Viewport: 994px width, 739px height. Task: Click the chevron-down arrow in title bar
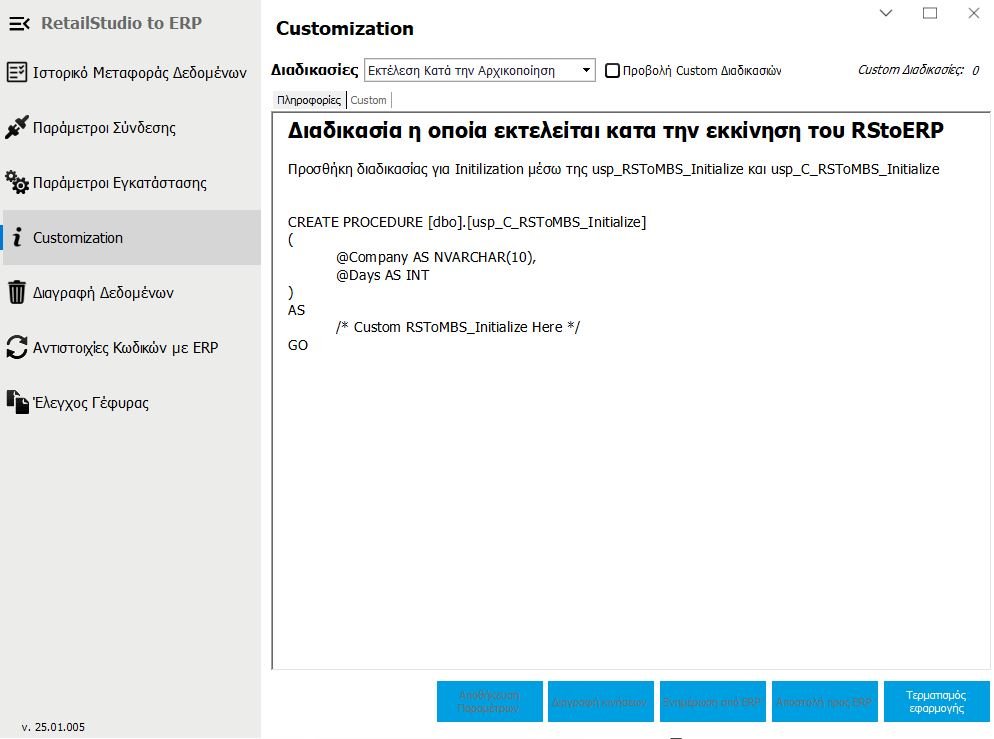click(x=886, y=13)
